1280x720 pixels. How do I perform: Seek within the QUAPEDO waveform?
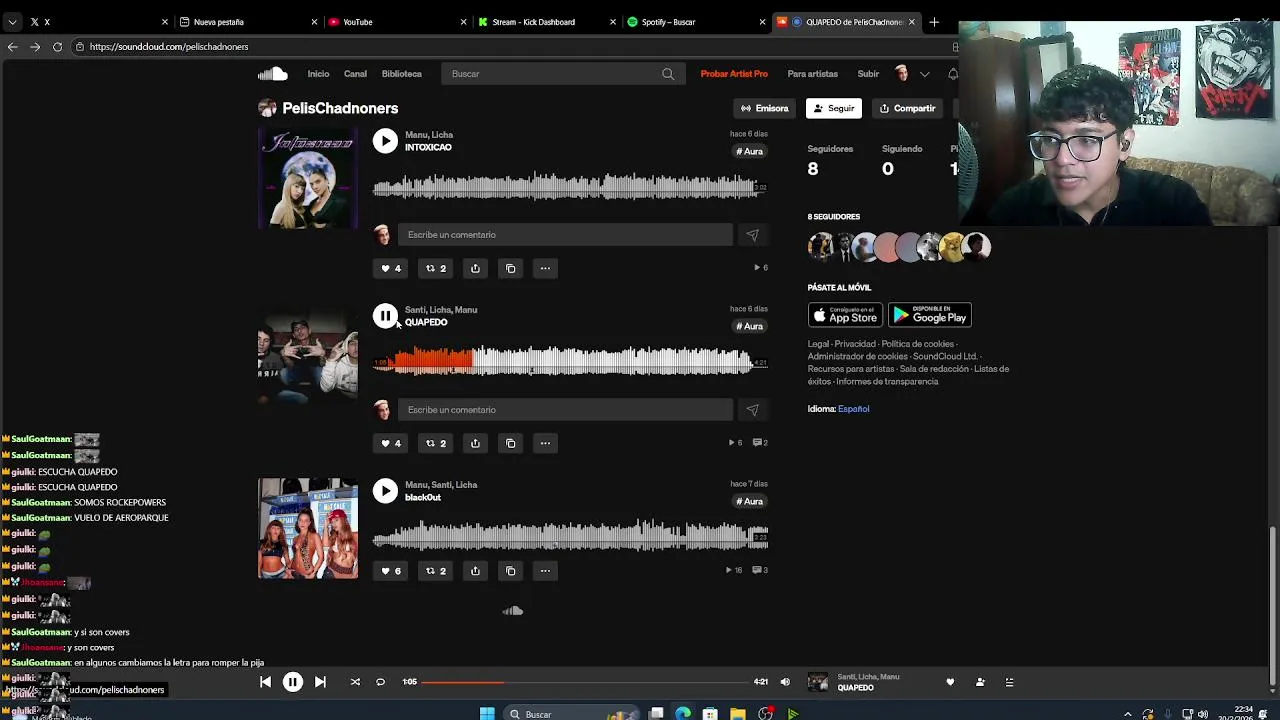(570, 361)
